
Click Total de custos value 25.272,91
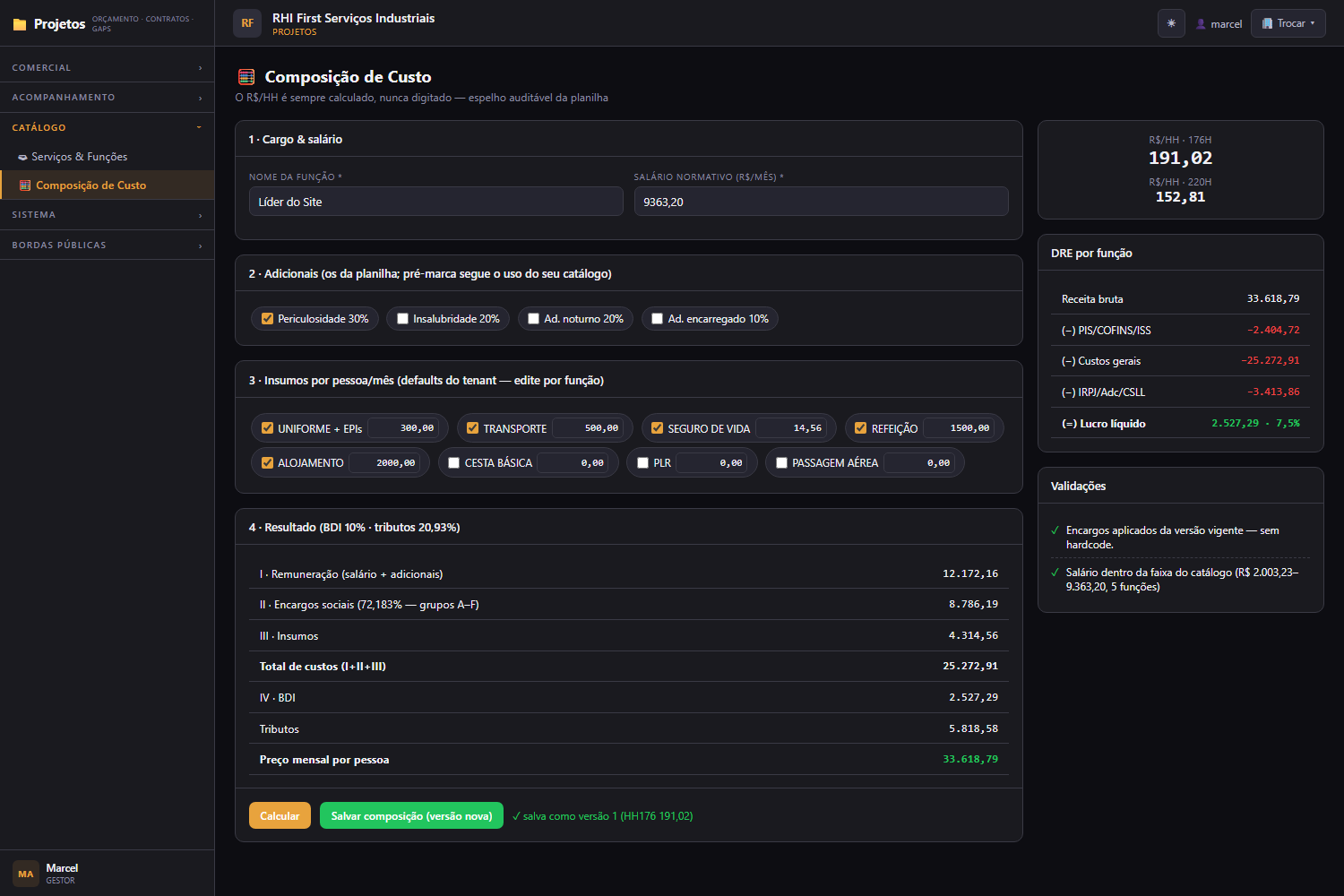(x=970, y=667)
